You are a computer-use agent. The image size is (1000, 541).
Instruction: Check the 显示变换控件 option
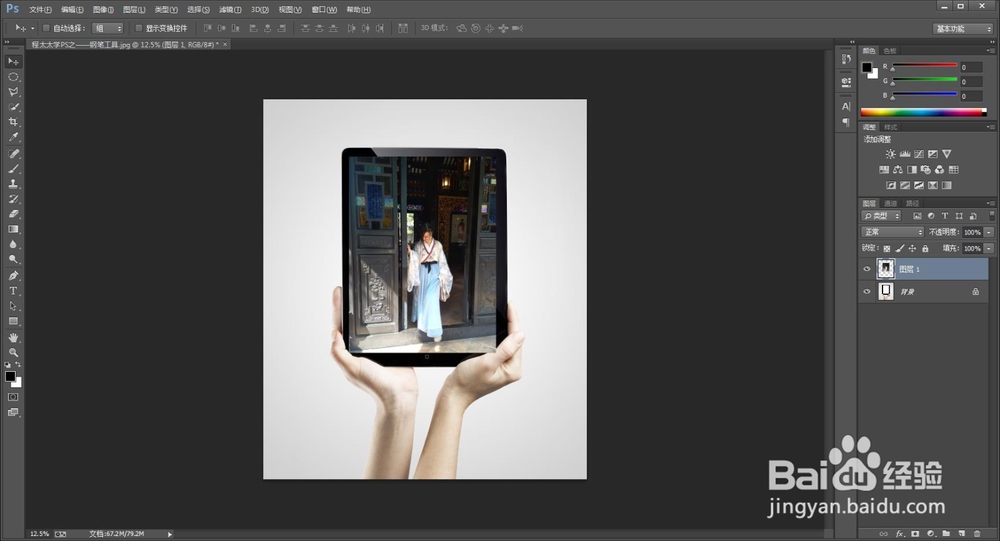(139, 28)
